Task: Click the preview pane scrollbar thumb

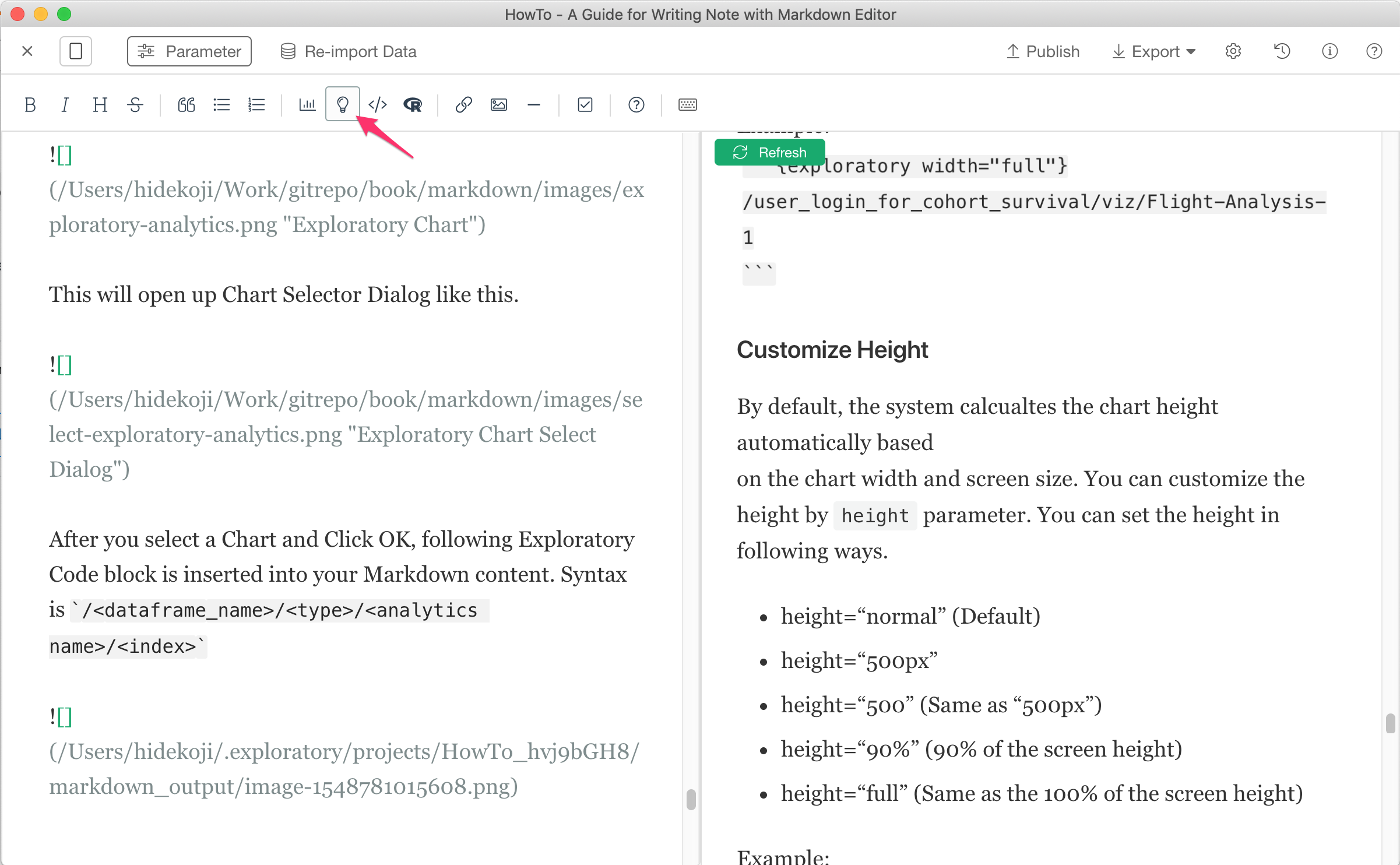Action: click(x=1390, y=723)
